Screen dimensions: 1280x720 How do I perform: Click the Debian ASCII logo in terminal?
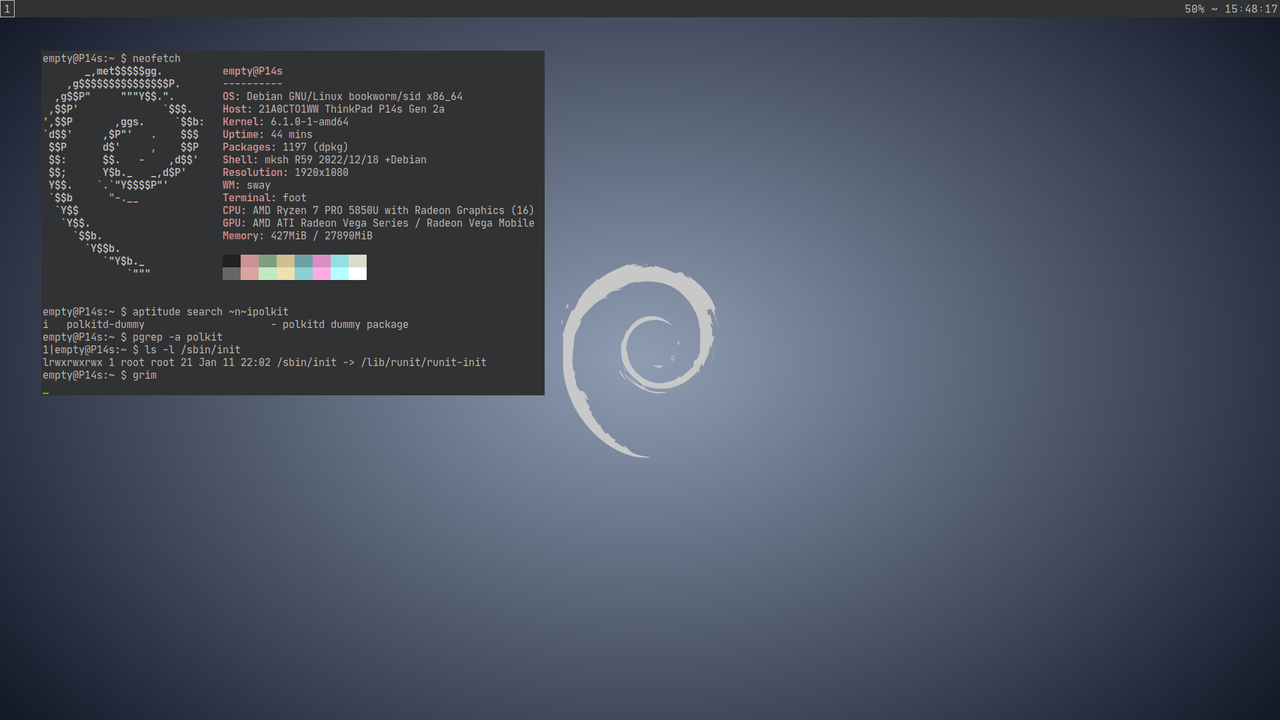tap(122, 172)
